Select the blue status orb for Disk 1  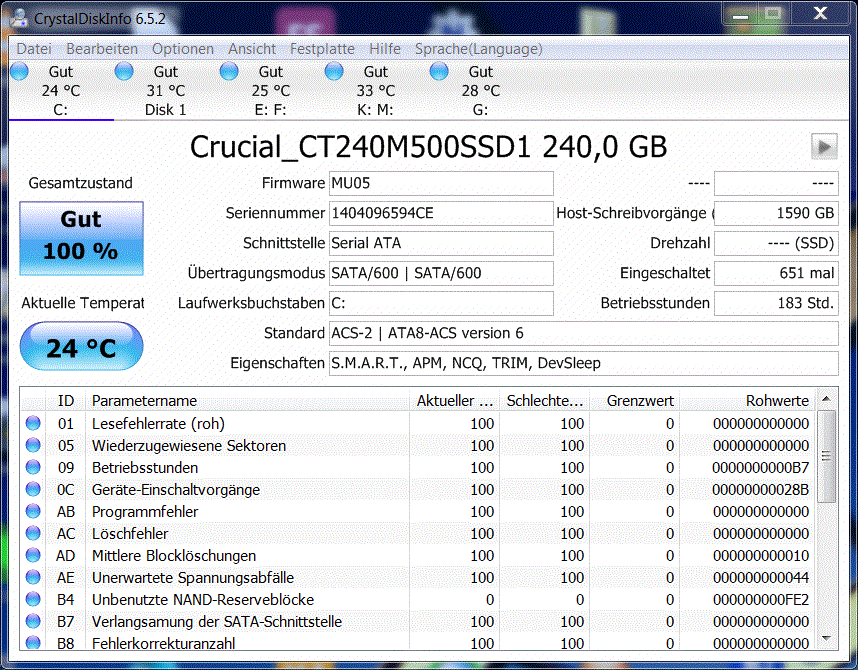click(x=124, y=71)
